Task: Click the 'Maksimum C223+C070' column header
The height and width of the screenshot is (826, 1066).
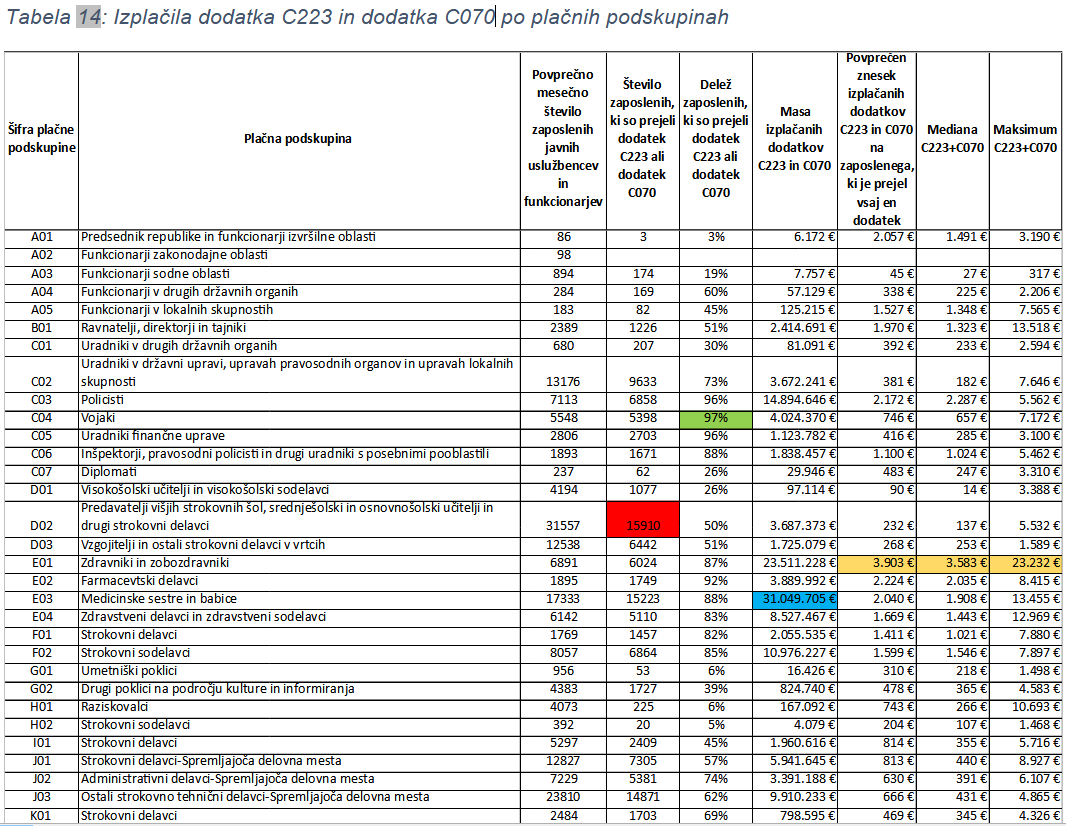Action: click(1026, 139)
